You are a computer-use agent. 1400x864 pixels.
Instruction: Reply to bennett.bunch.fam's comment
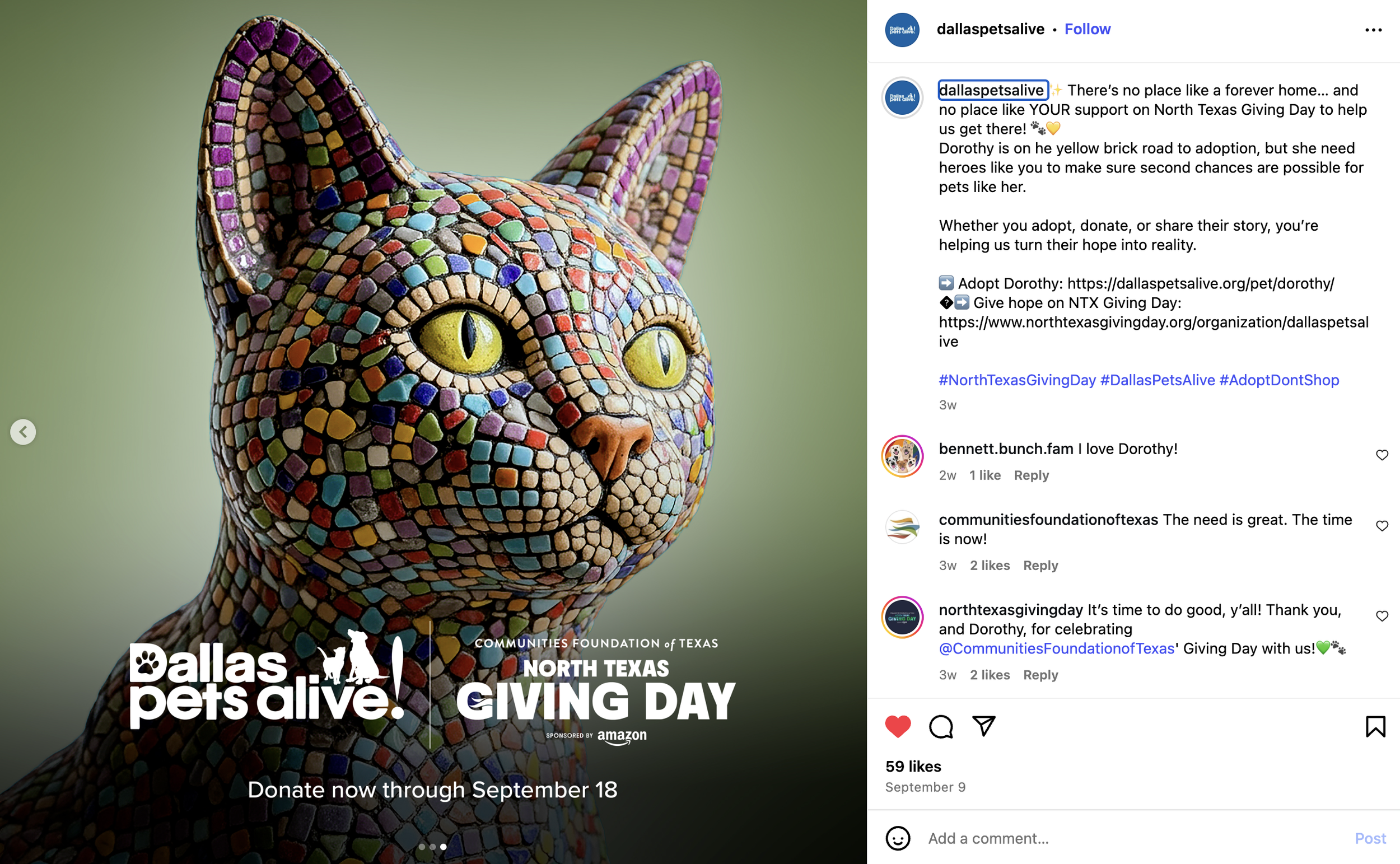click(x=1032, y=475)
